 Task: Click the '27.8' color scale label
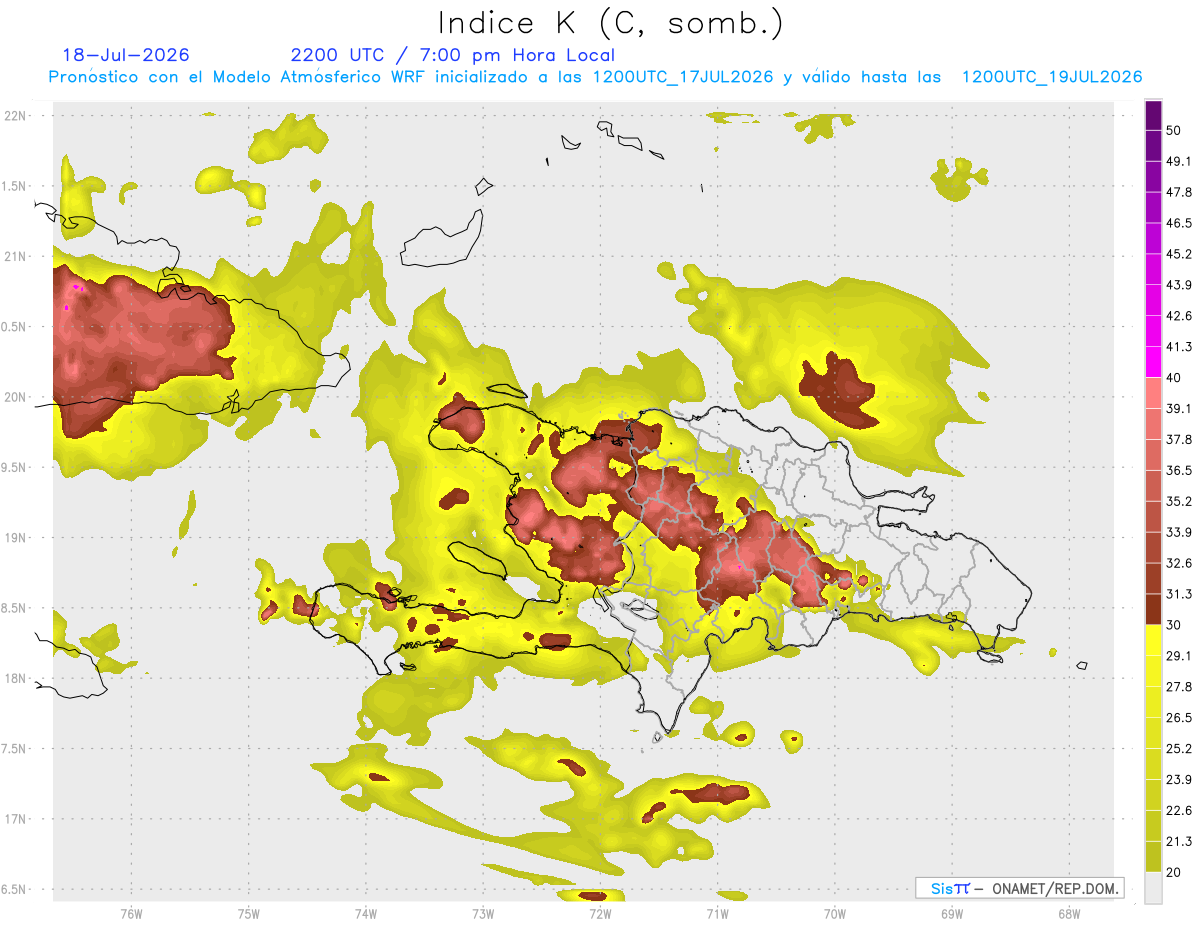pyautogui.click(x=1179, y=687)
